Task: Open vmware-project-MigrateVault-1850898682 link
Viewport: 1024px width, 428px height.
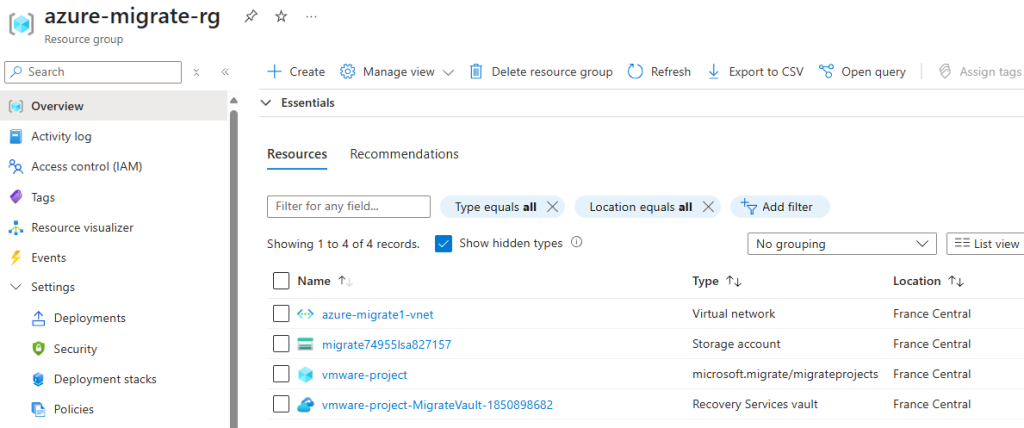Action: [438, 405]
